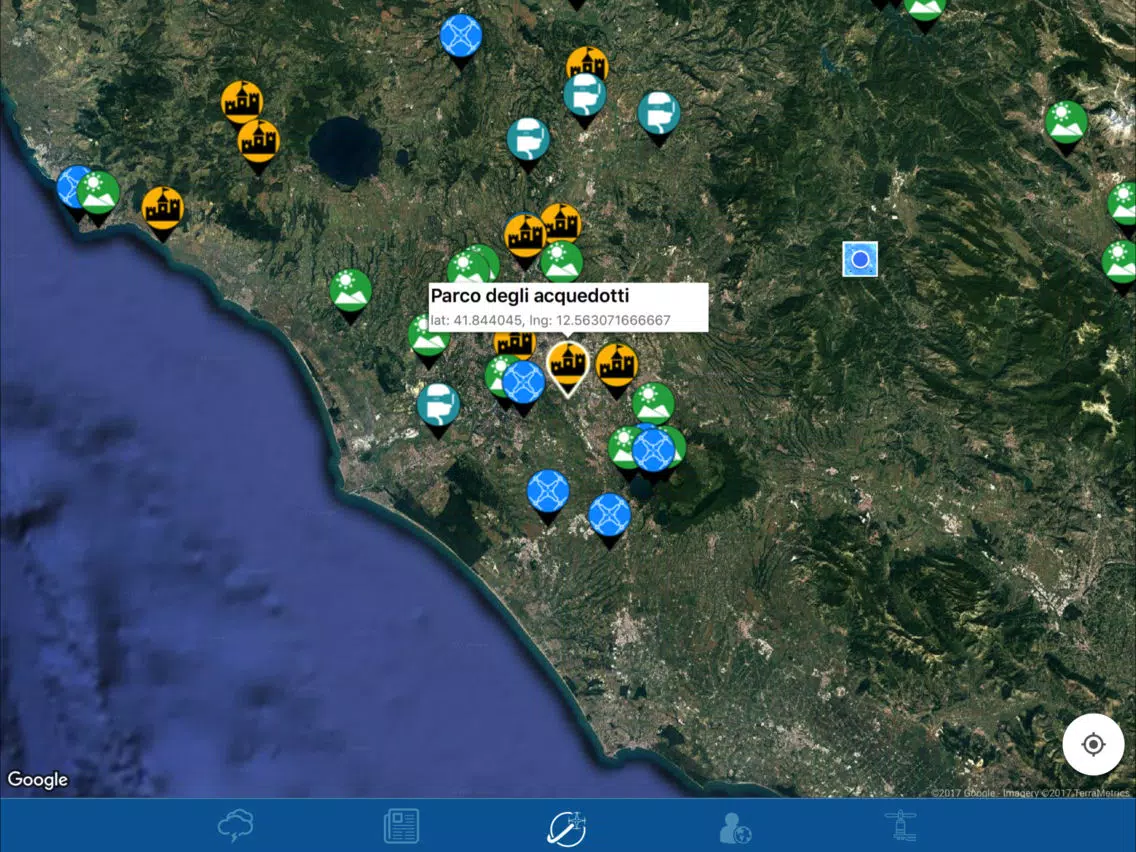1136x852 pixels.
Task: Open the control tower tab in bottom bar
Action: [900, 826]
